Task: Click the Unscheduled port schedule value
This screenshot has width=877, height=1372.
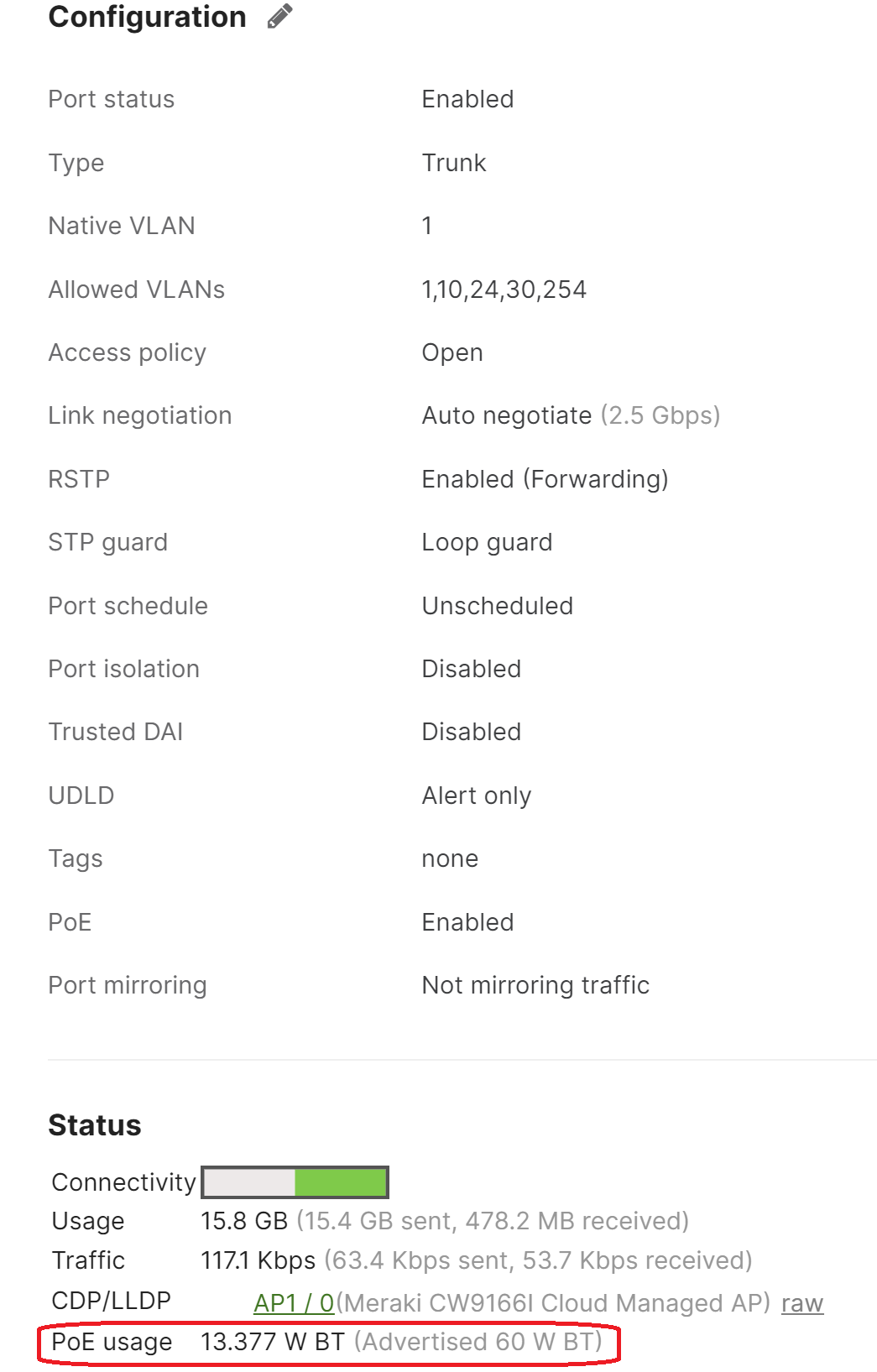Action: click(497, 605)
